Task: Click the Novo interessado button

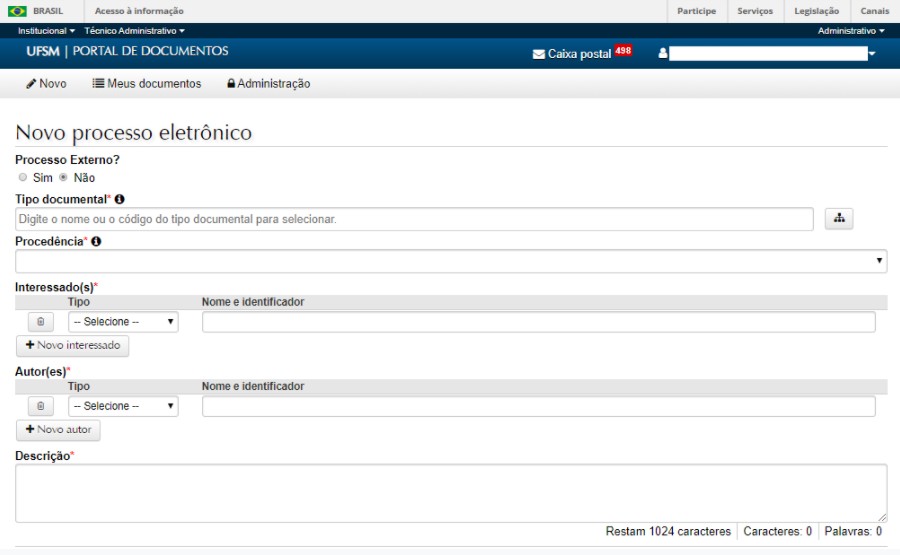Action: (x=72, y=345)
